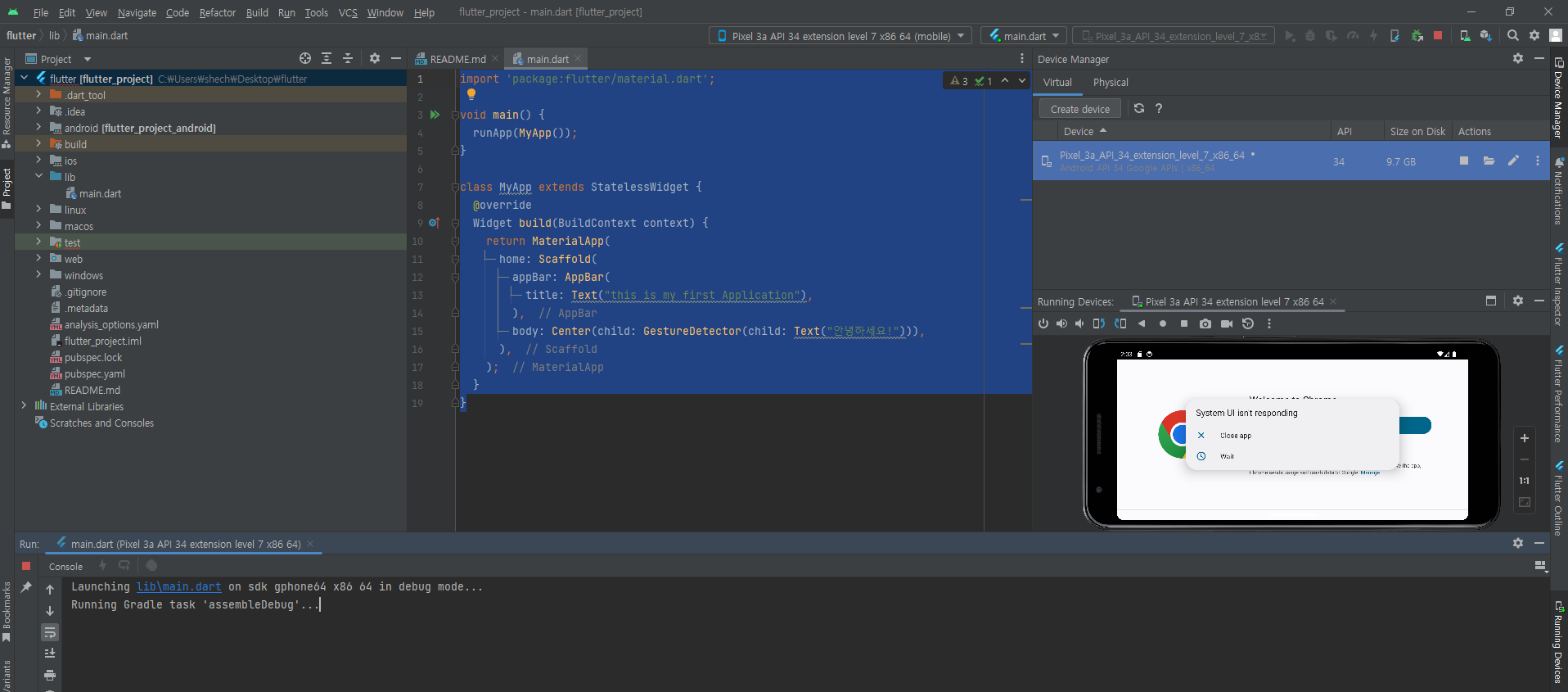Screen dimensions: 1568x692
Task: Toggle Flutter Outline side tab
Action: 1559,499
